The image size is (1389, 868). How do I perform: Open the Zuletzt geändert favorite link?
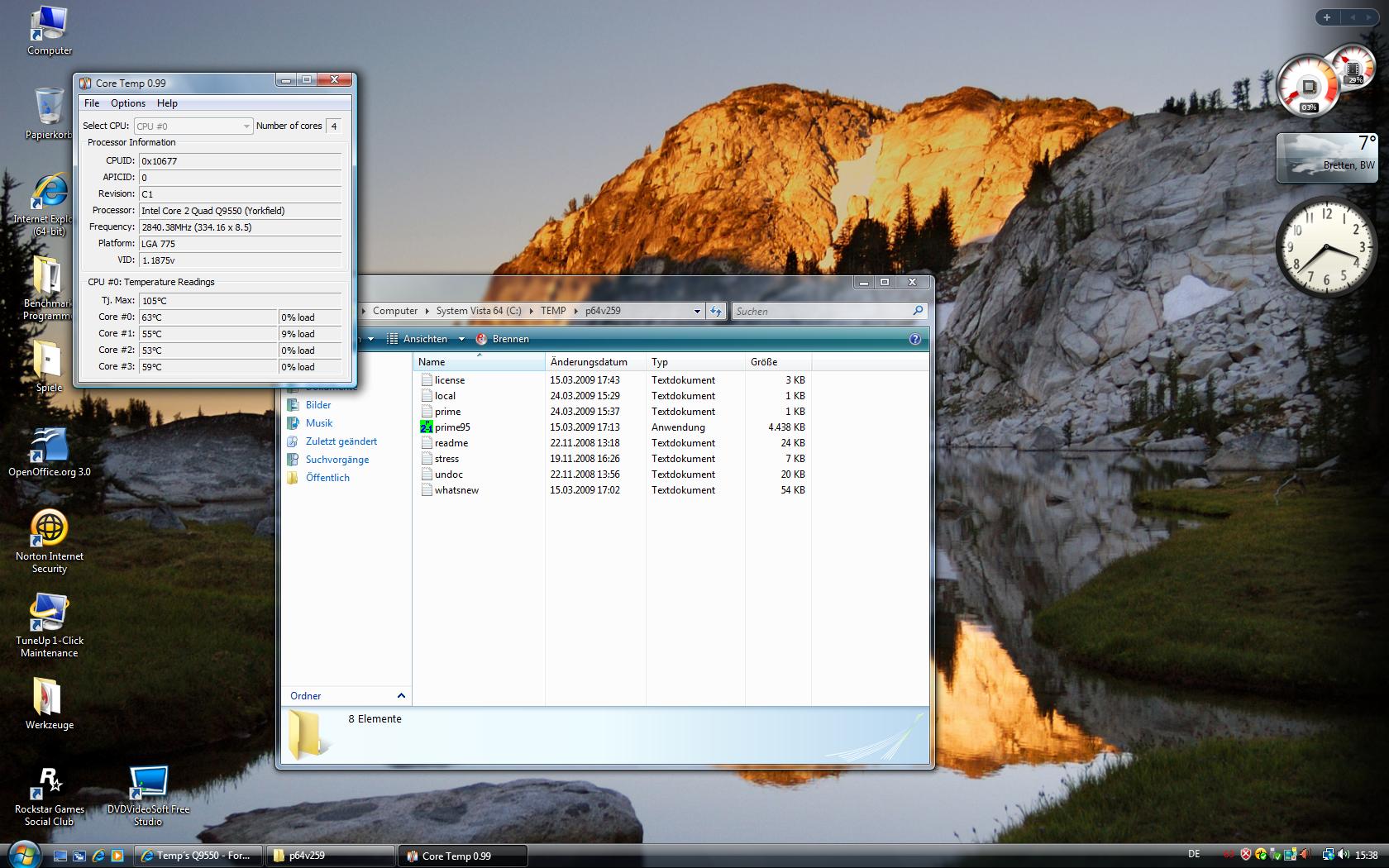[x=341, y=441]
